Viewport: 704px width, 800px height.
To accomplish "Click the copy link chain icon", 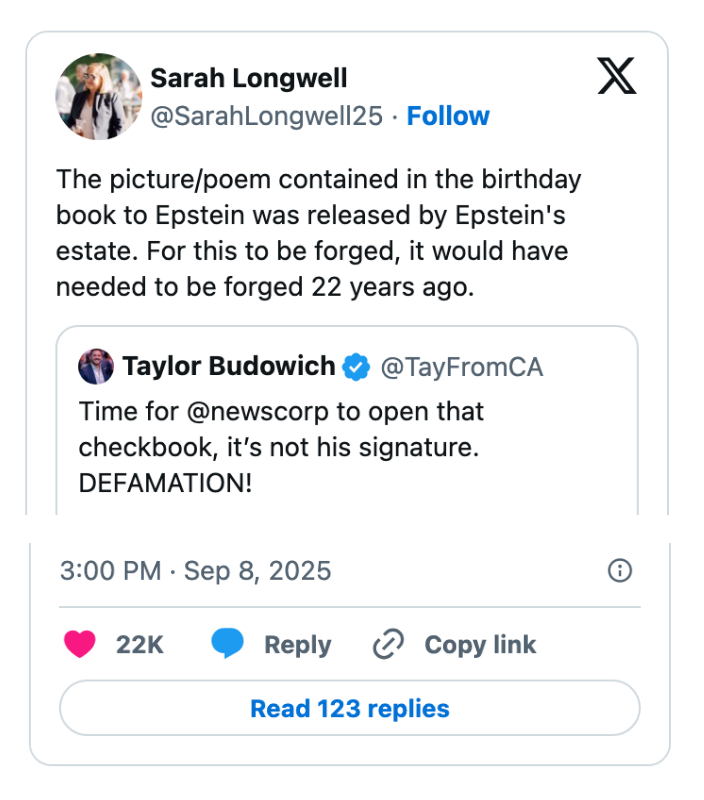I will 390,644.
